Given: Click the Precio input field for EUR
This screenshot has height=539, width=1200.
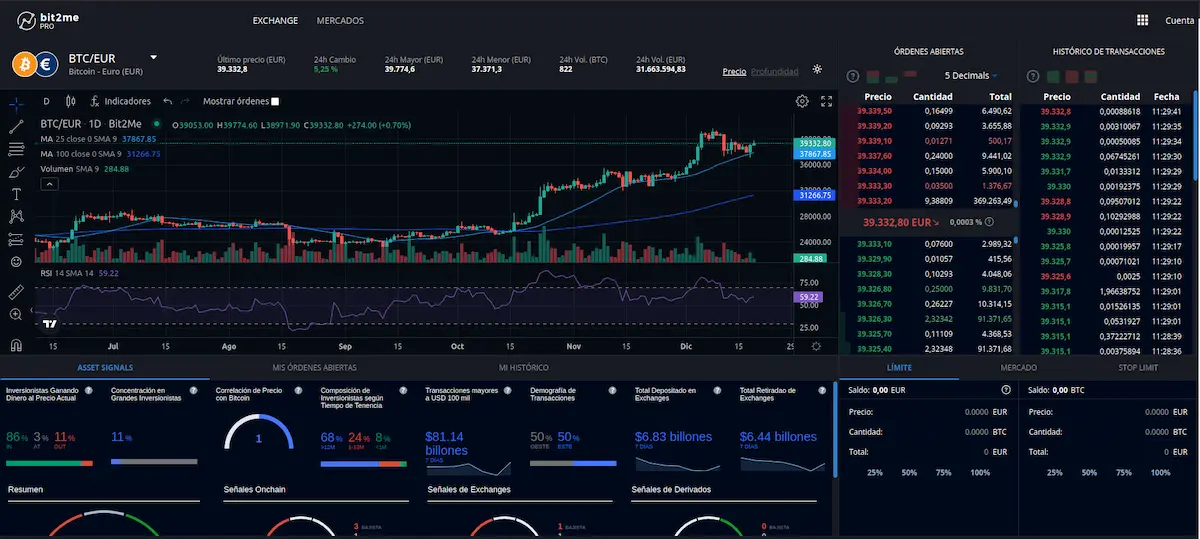Looking at the screenshot, I should (x=940, y=412).
